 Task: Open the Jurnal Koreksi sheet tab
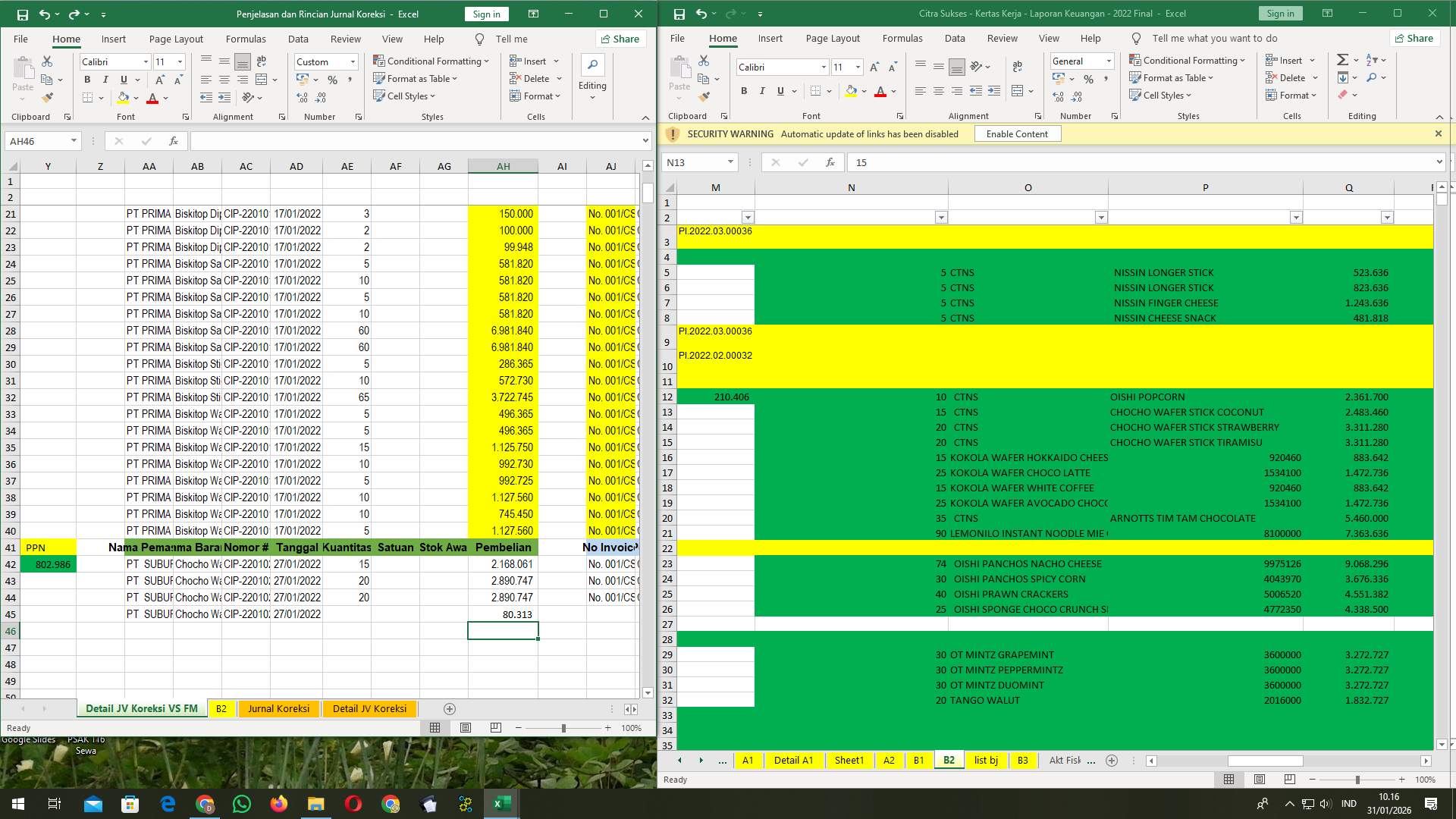[x=278, y=708]
